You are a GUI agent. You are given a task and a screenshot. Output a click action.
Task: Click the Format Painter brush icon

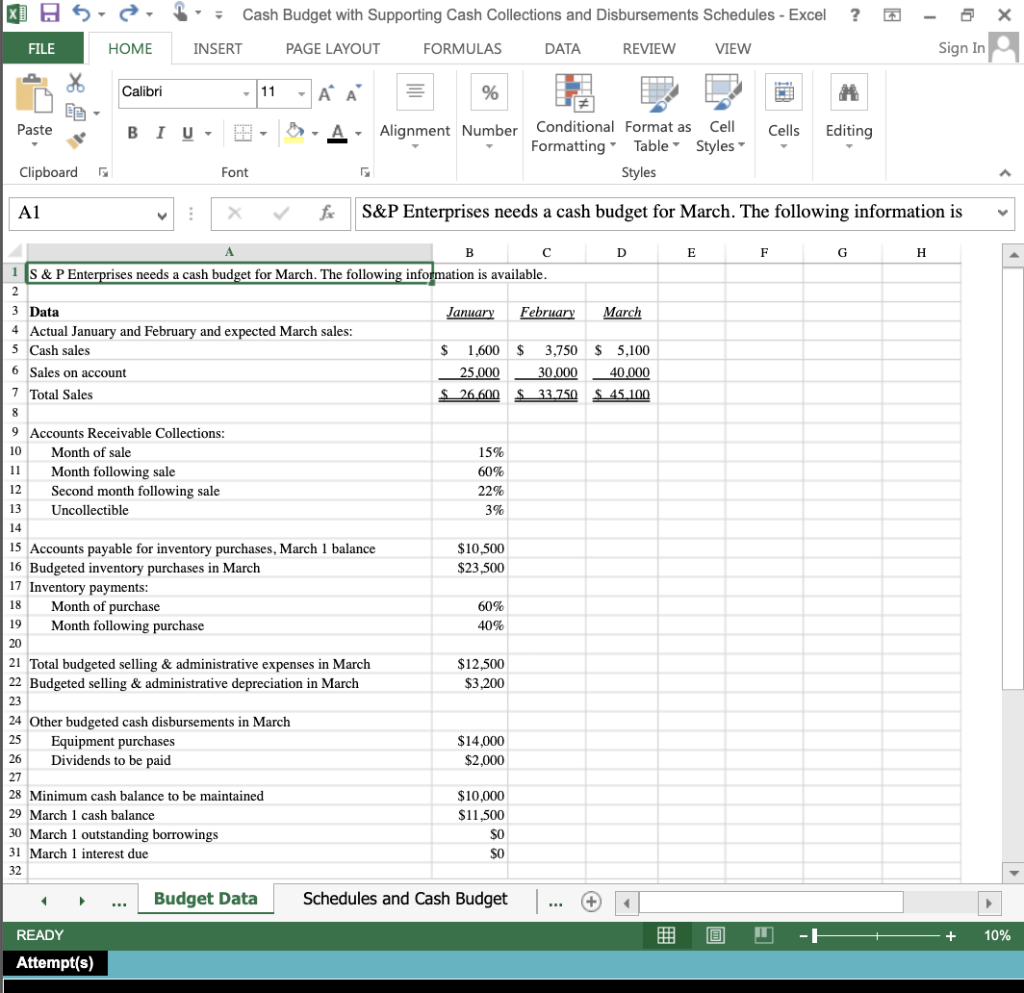click(76, 140)
